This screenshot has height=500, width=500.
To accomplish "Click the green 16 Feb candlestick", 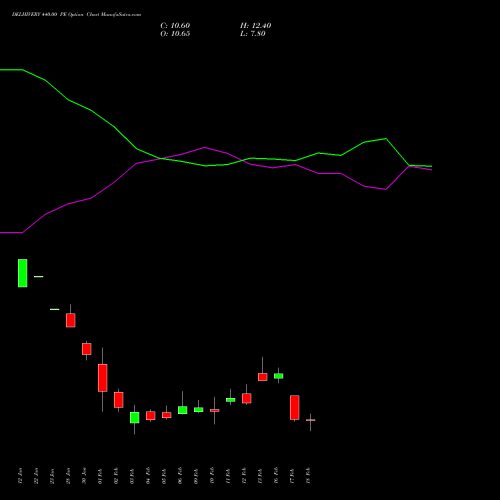I will coord(279,376).
